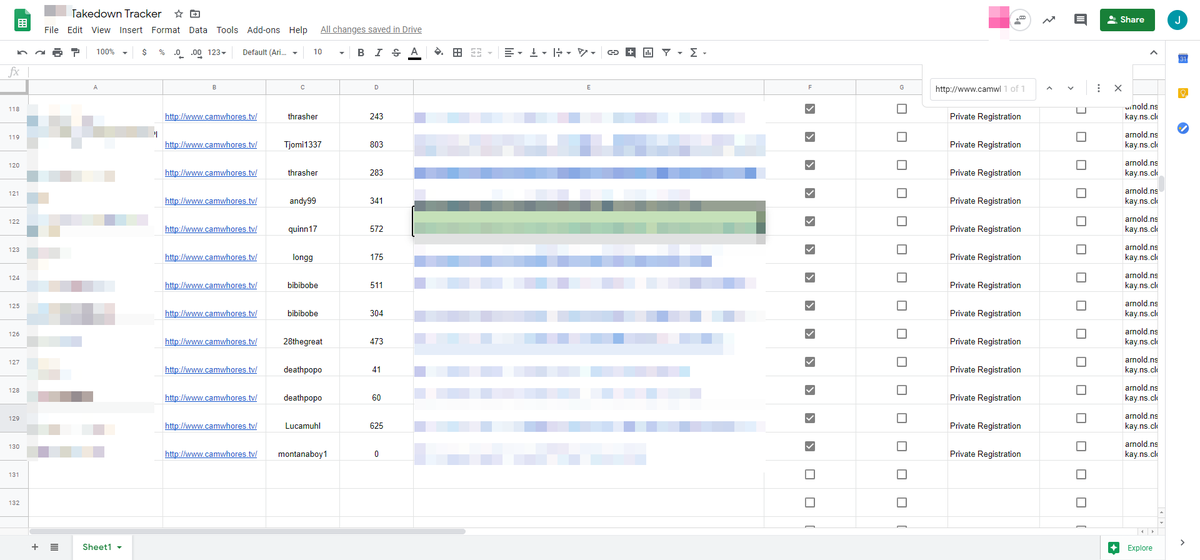Toggle bold formatting

click(361, 52)
